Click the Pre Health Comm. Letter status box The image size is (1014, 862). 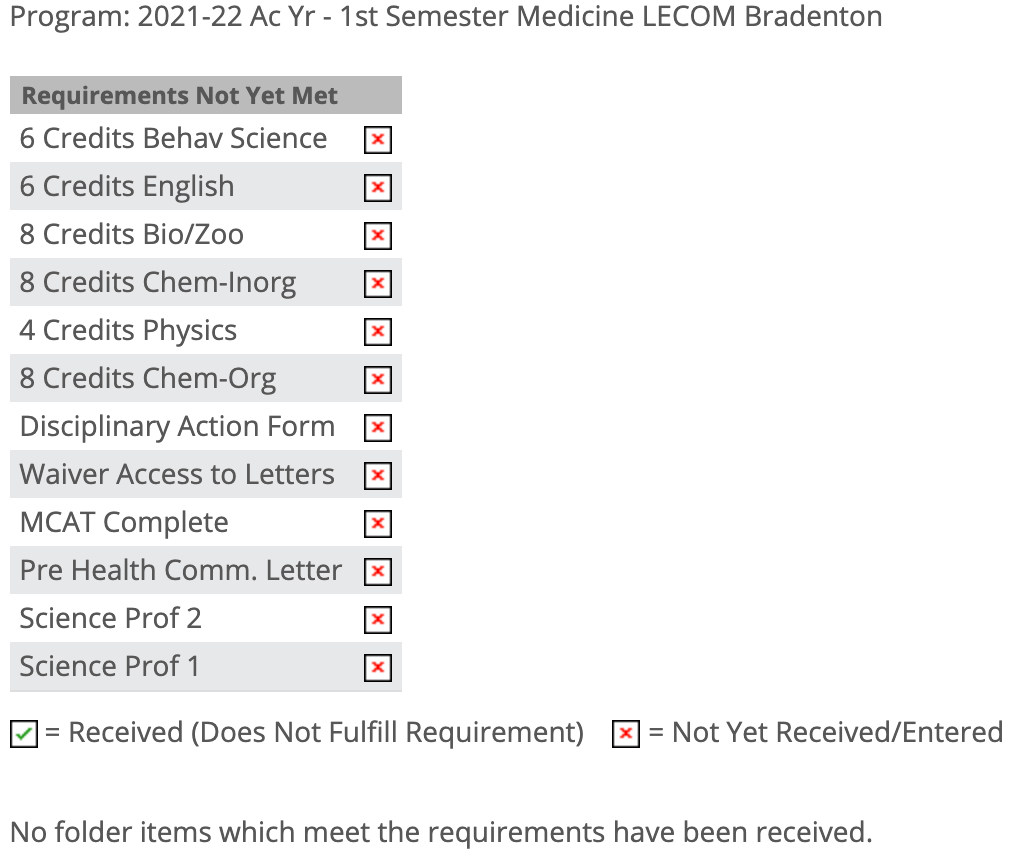[377, 572]
